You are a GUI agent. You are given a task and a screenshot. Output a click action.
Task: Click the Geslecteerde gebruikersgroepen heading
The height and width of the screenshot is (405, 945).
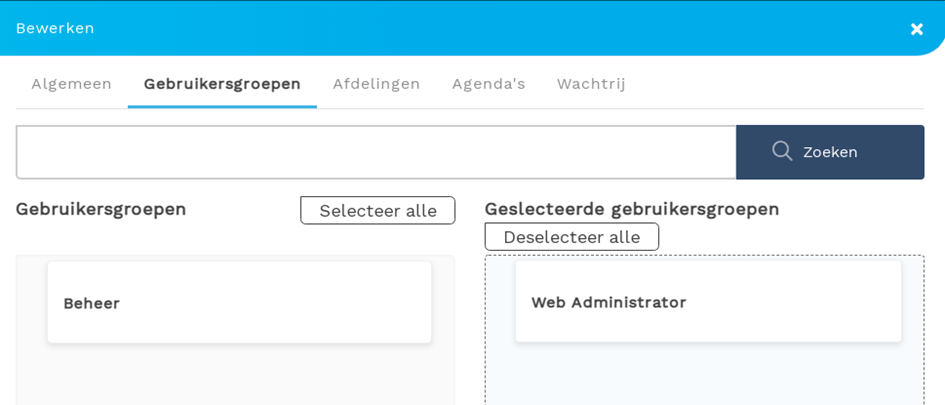(631, 209)
